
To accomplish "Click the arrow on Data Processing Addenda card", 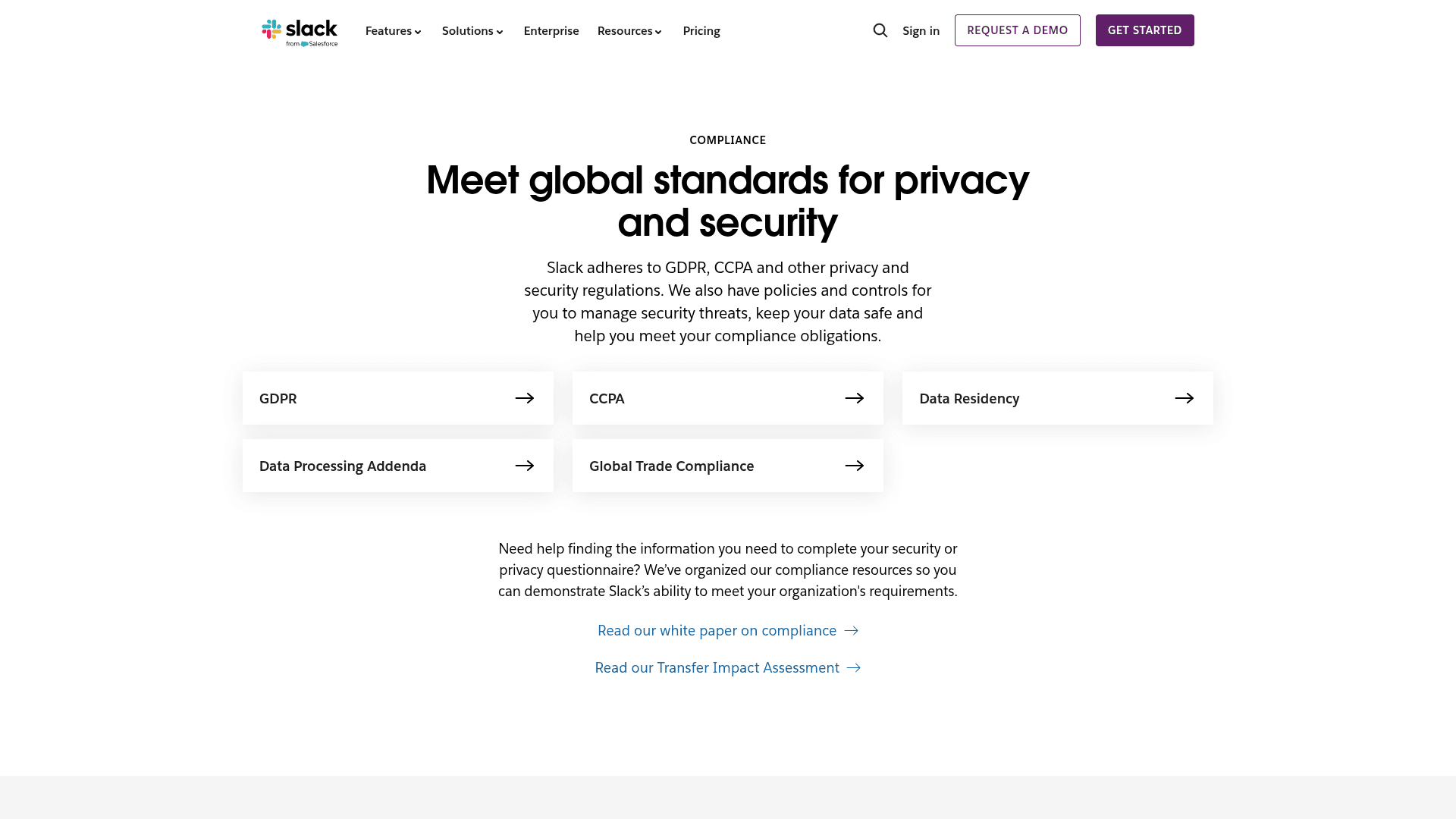I will pos(525,466).
